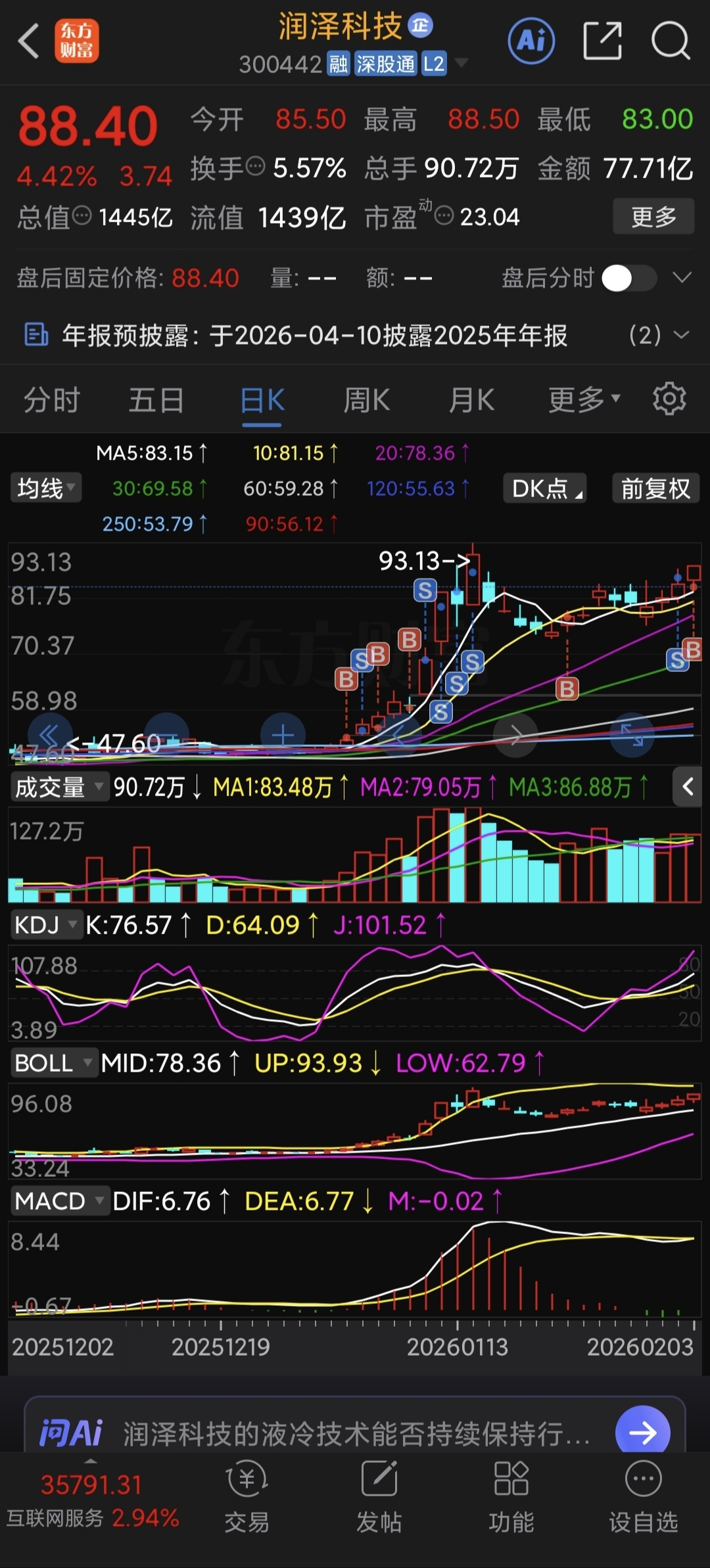The image size is (710, 1568).
Task: Tap the 深股通 badge
Action: click(386, 64)
